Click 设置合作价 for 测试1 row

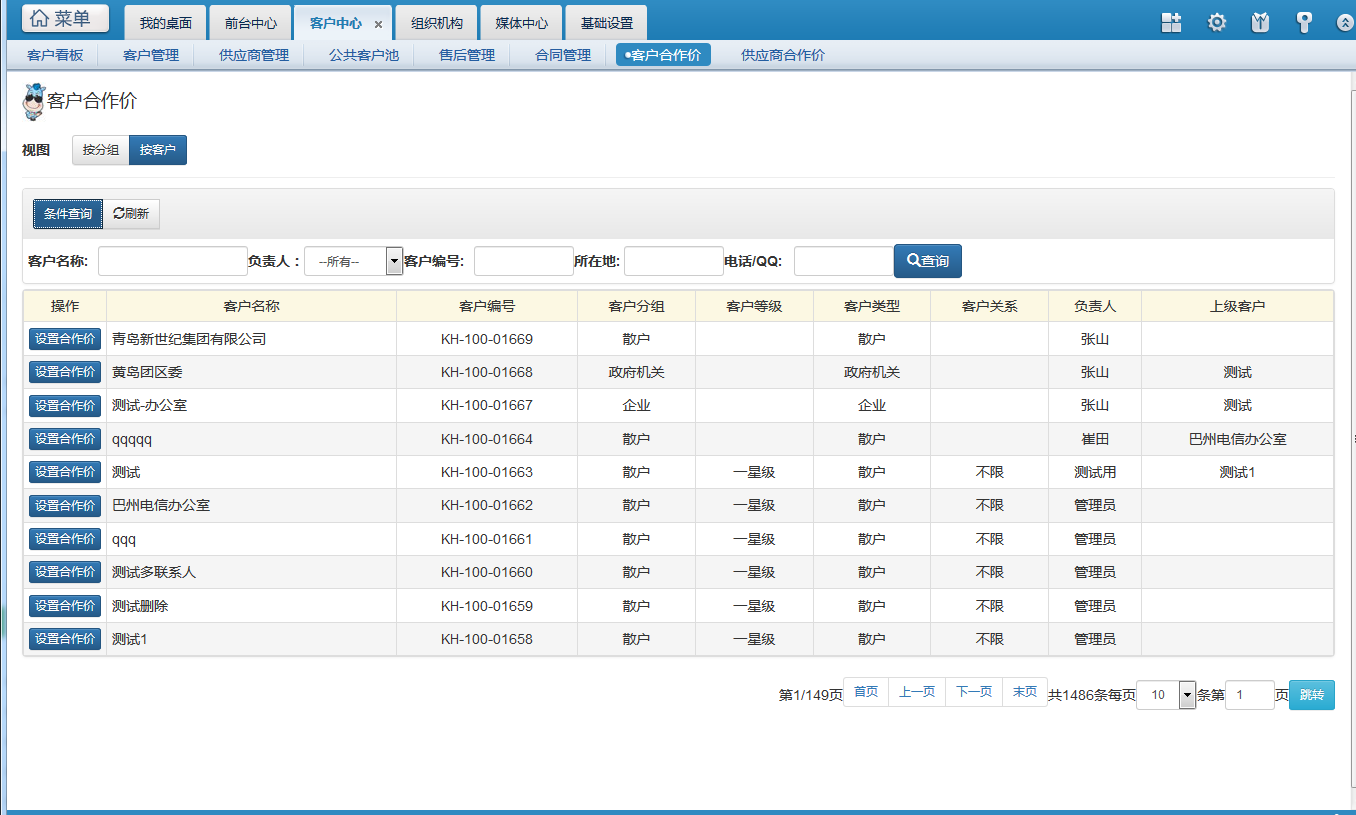click(65, 639)
